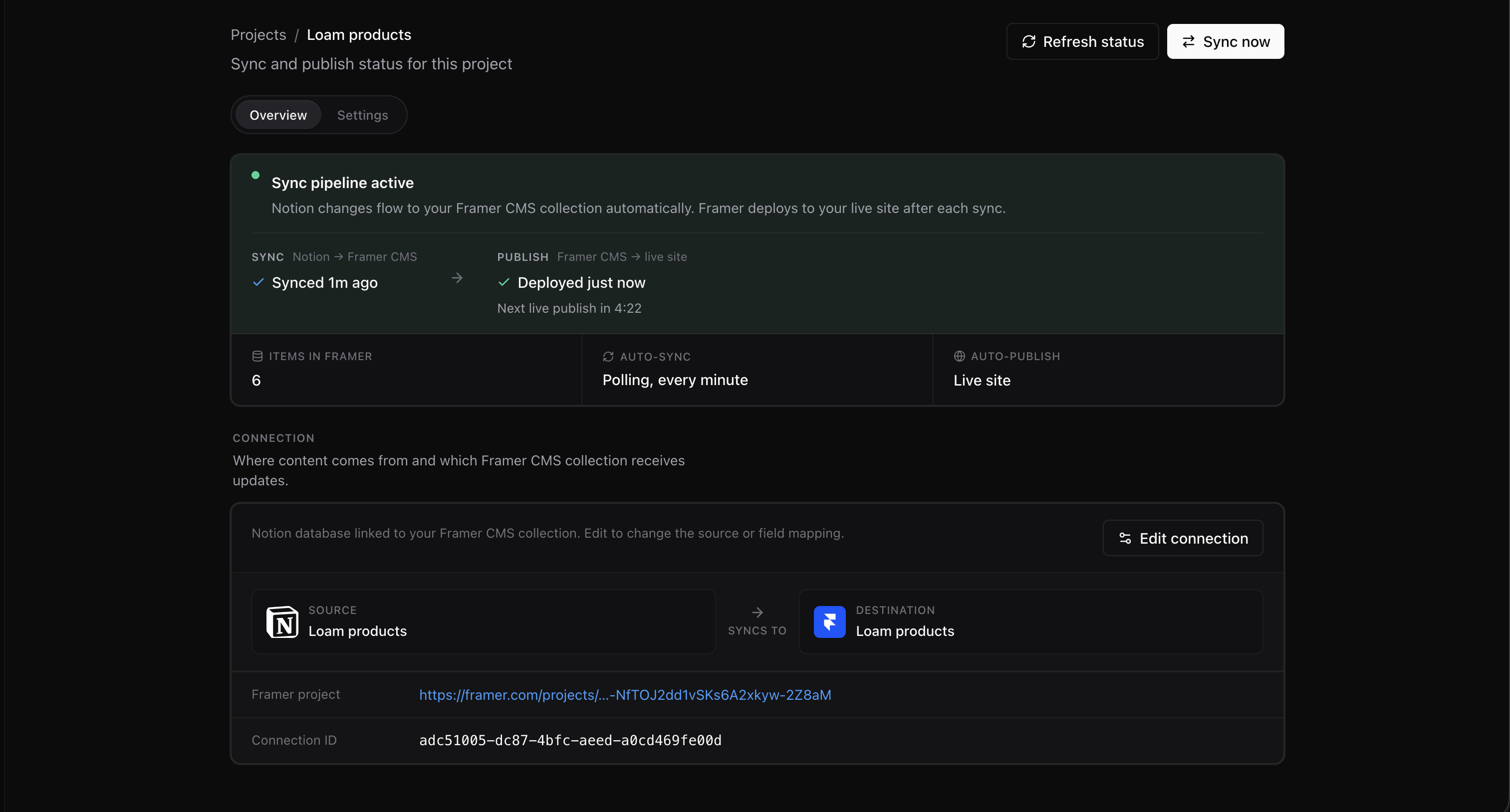
Task: Open the Framer project URL link
Action: point(625,695)
